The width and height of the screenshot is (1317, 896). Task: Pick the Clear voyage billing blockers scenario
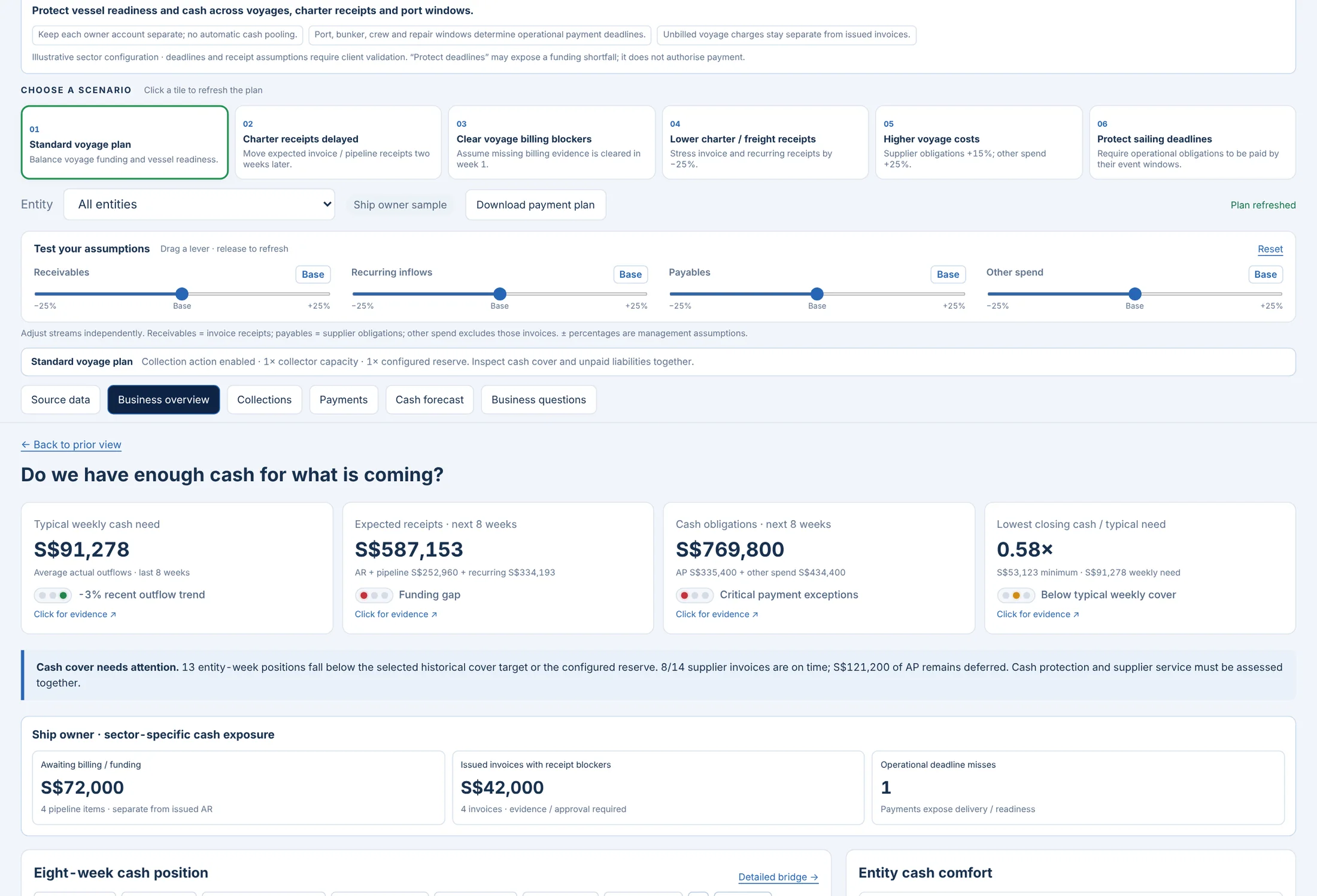(551, 142)
